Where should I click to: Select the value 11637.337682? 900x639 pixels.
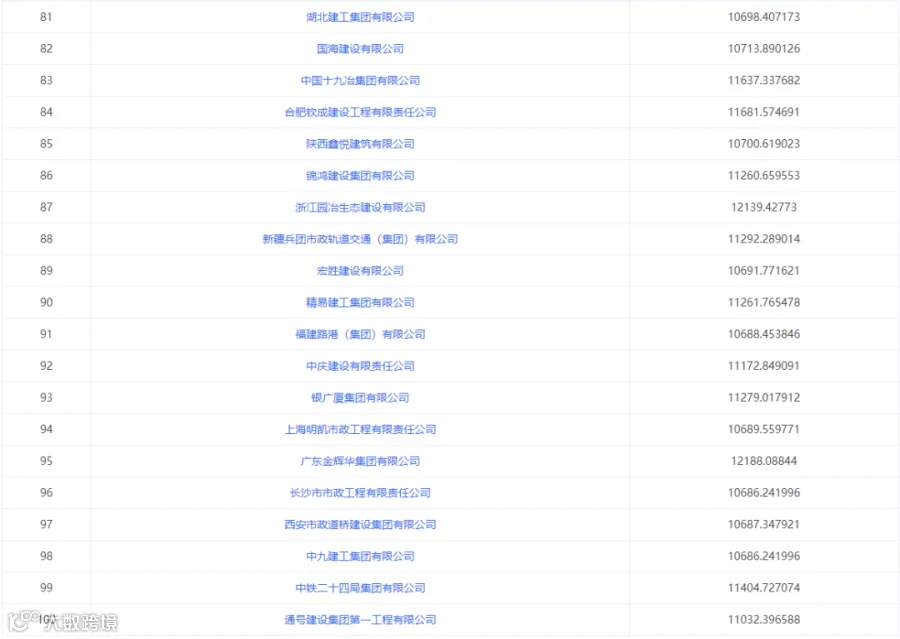coord(763,80)
